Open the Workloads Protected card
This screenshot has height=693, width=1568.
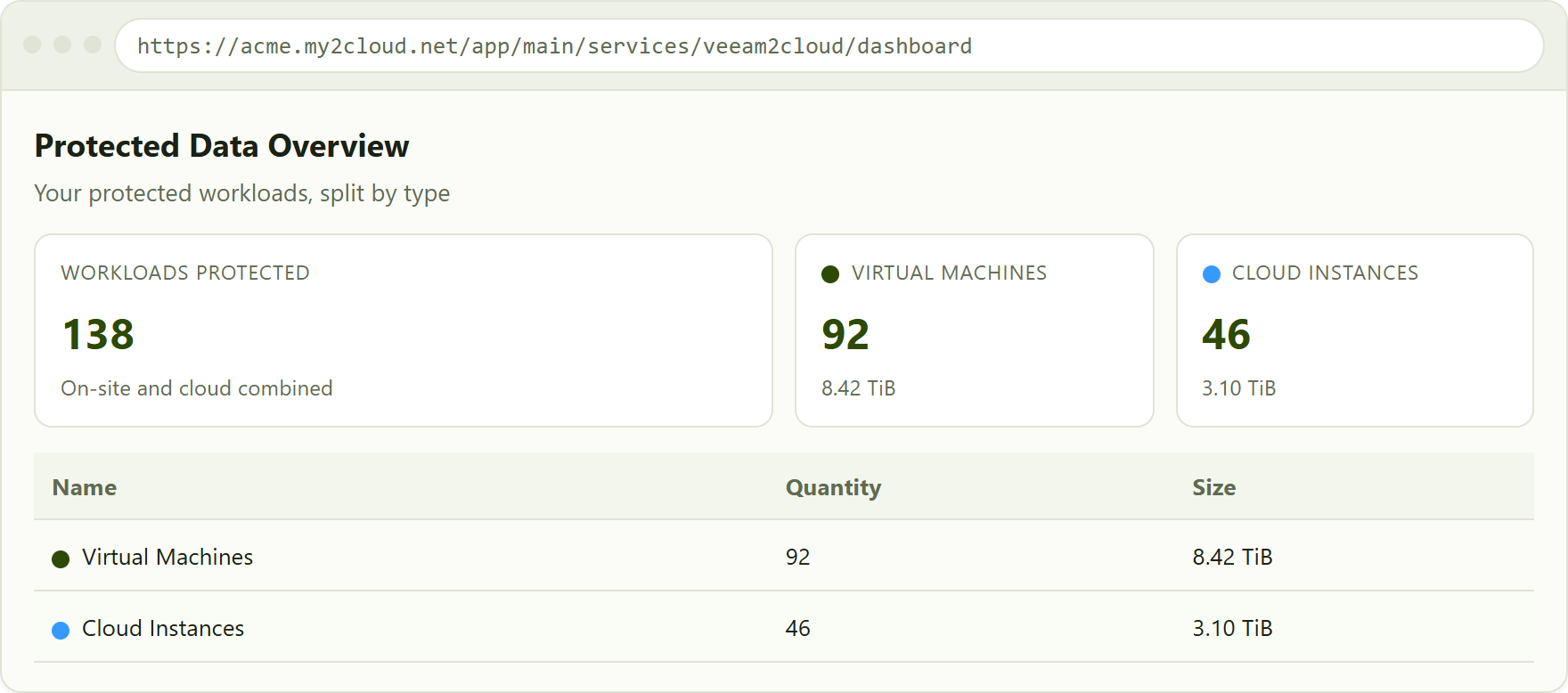(404, 330)
